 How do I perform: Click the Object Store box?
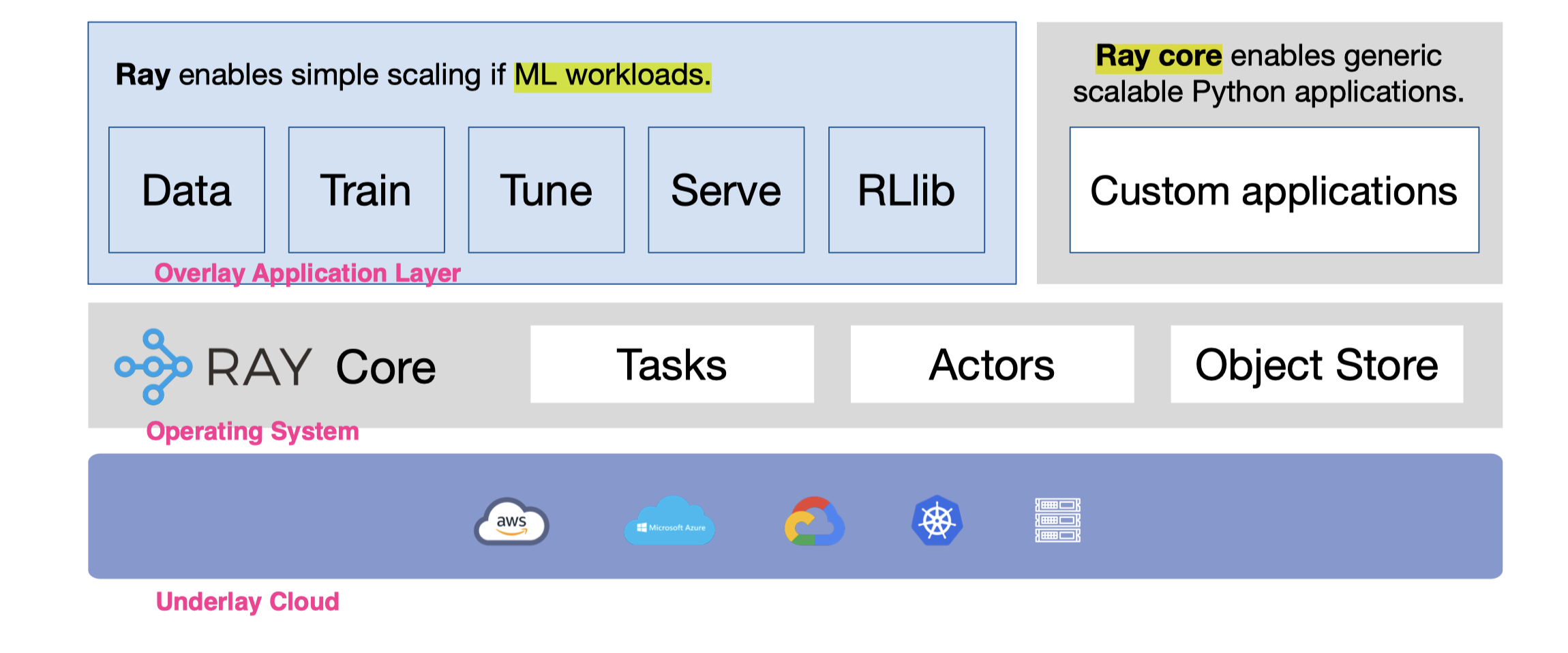click(1316, 365)
